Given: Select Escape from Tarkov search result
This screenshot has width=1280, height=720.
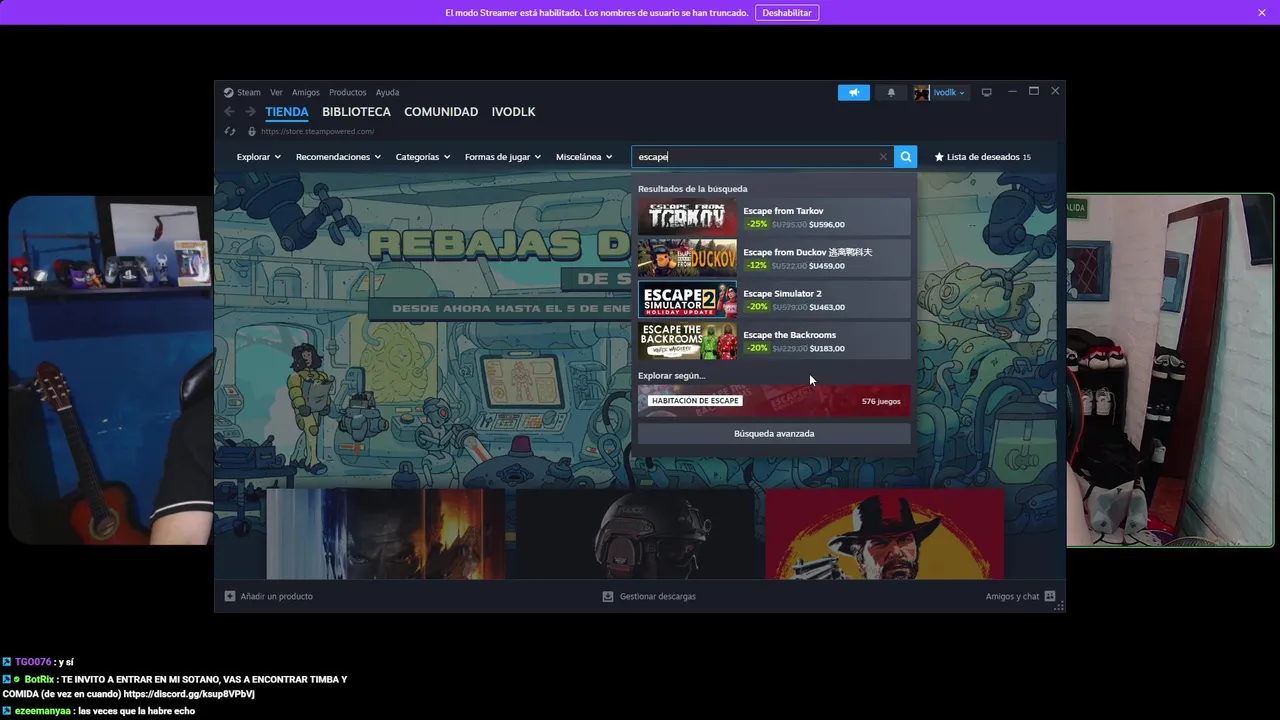Looking at the screenshot, I should pyautogui.click(x=774, y=217).
